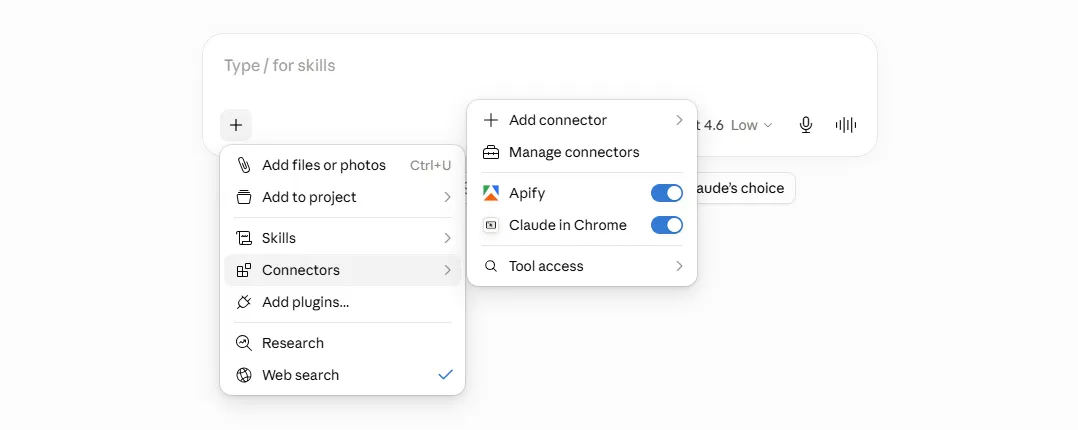This screenshot has width=1078, height=430.
Task: Open Manage connectors
Action: pos(582,152)
